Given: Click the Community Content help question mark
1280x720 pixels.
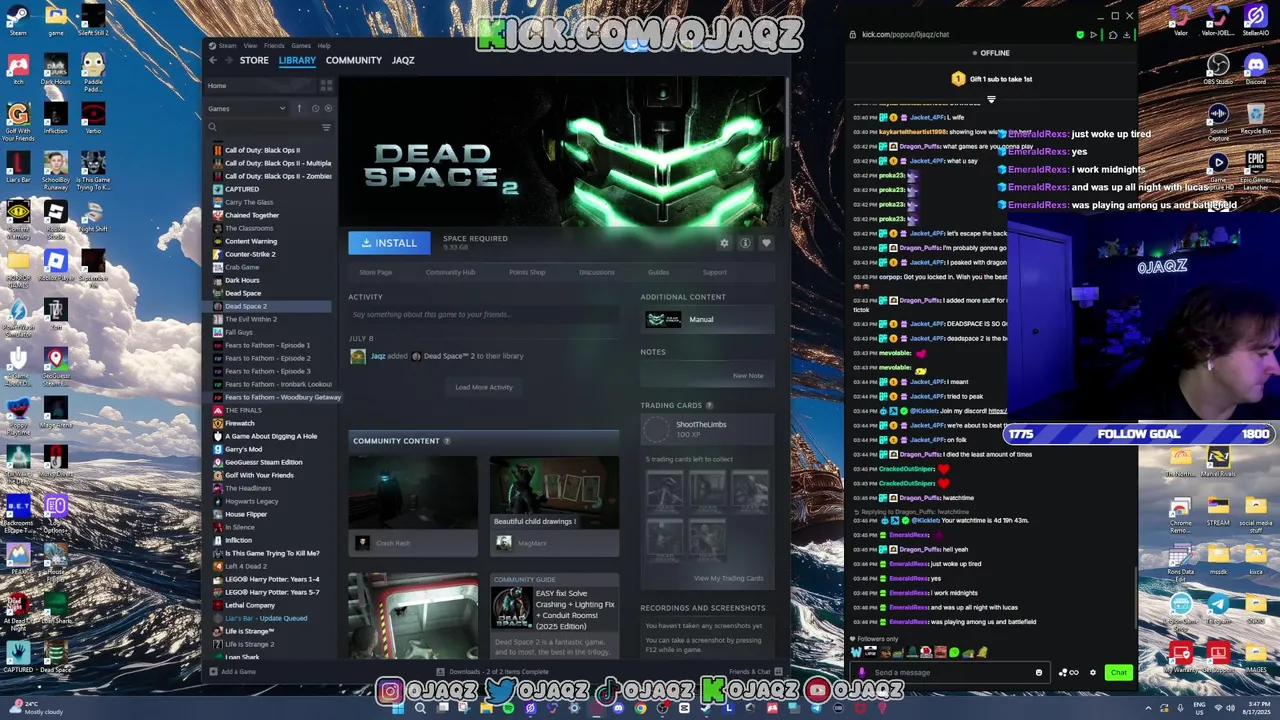Looking at the screenshot, I should [x=447, y=441].
